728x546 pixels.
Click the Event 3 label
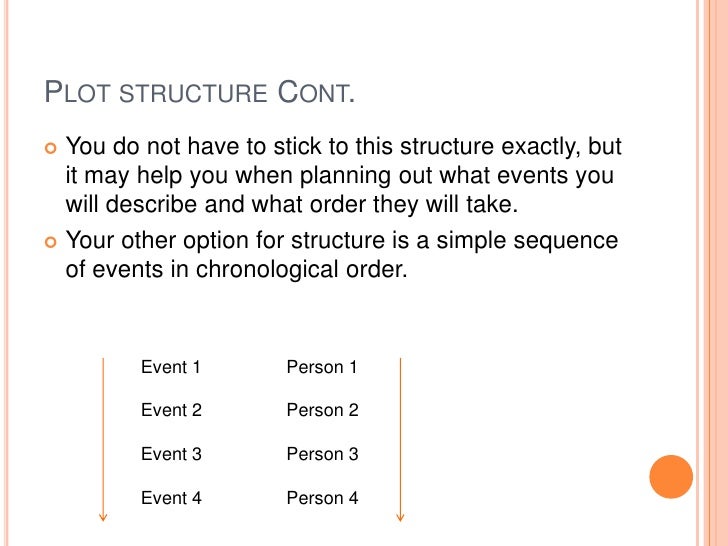click(171, 454)
